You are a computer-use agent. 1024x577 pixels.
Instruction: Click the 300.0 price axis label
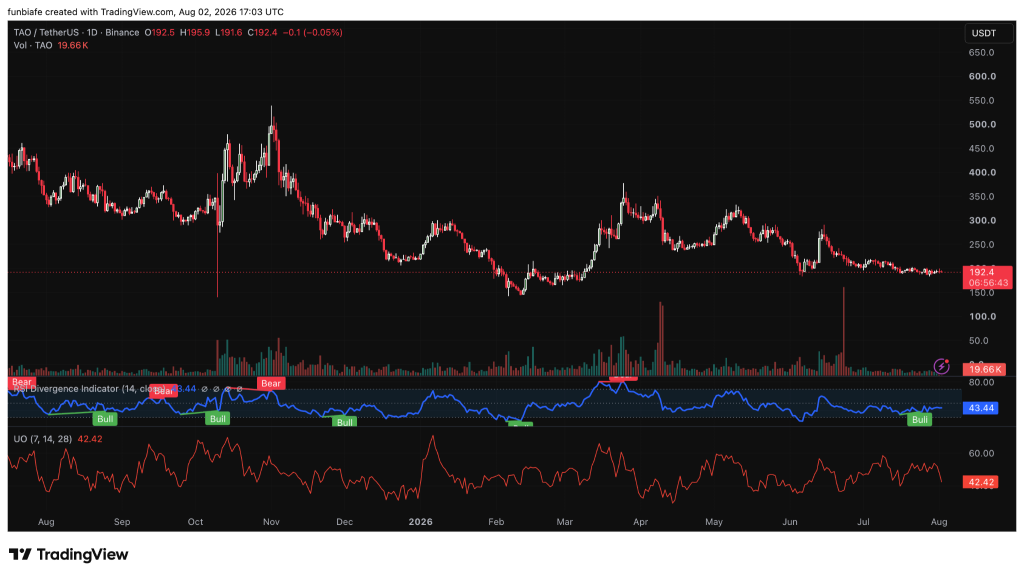[x=982, y=221]
